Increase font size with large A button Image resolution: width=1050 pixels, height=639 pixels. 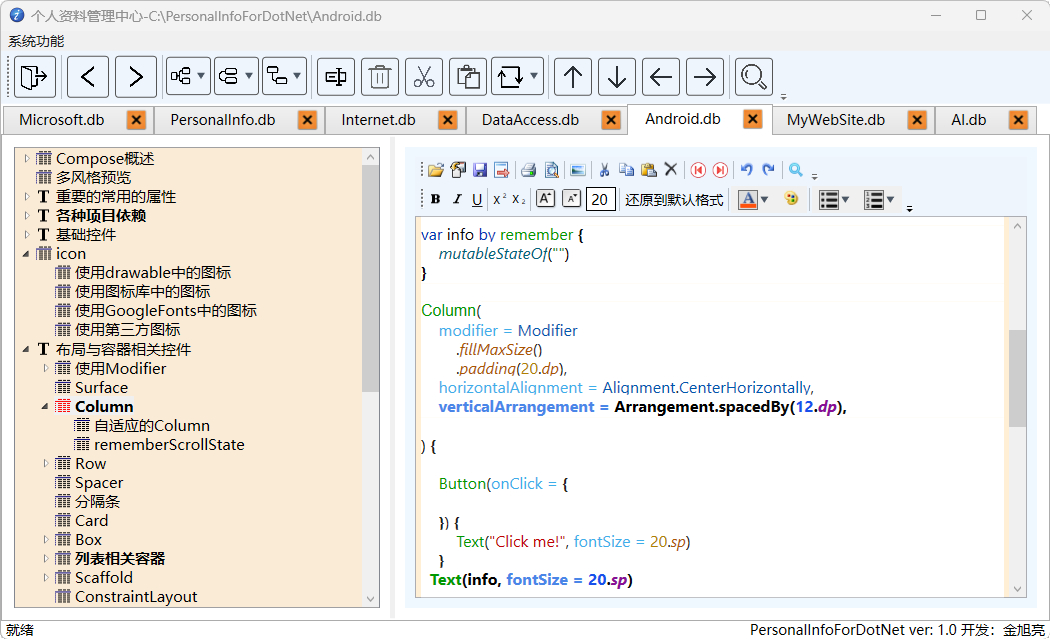[x=546, y=199]
